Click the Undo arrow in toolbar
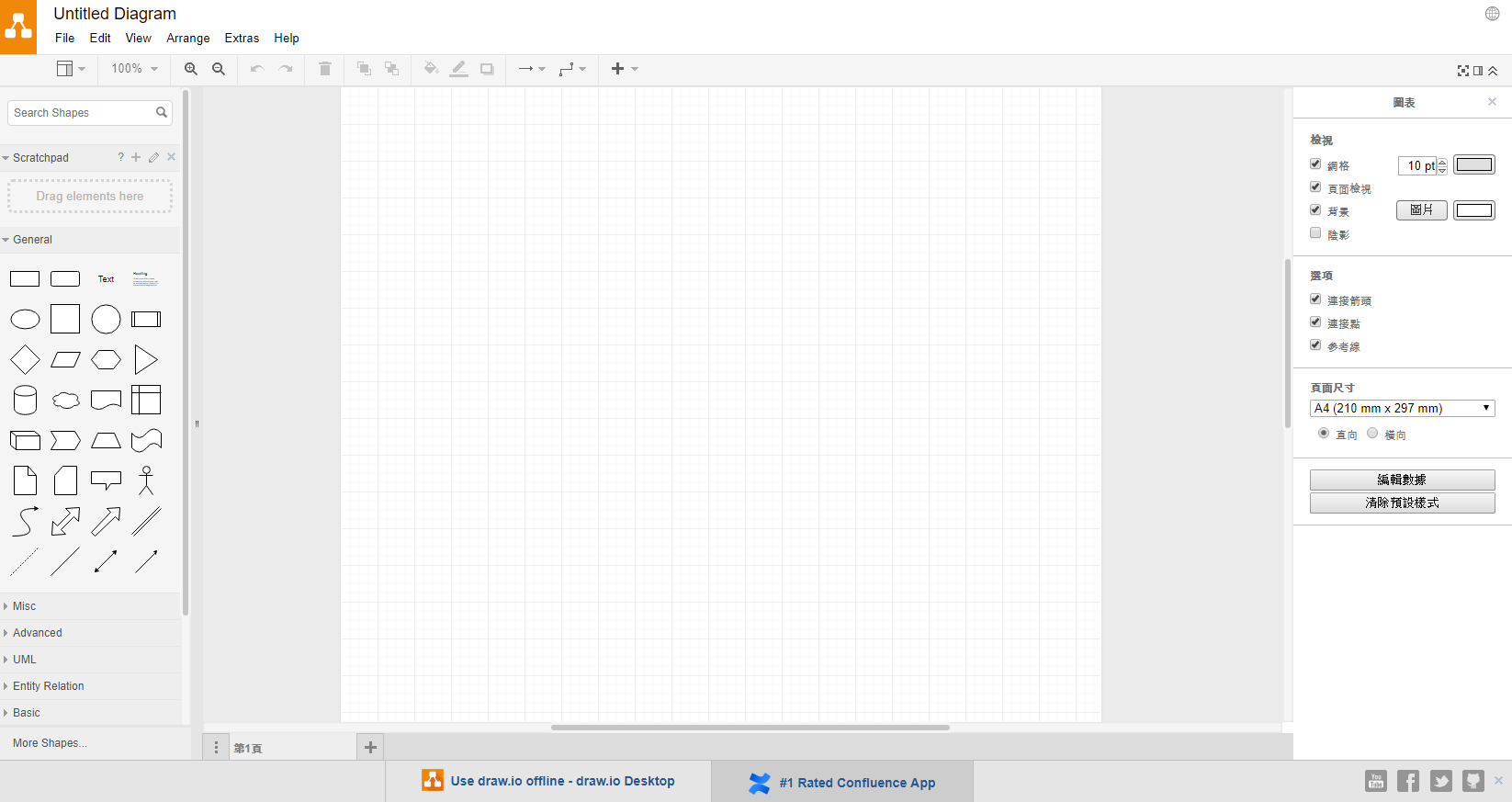 pos(257,69)
